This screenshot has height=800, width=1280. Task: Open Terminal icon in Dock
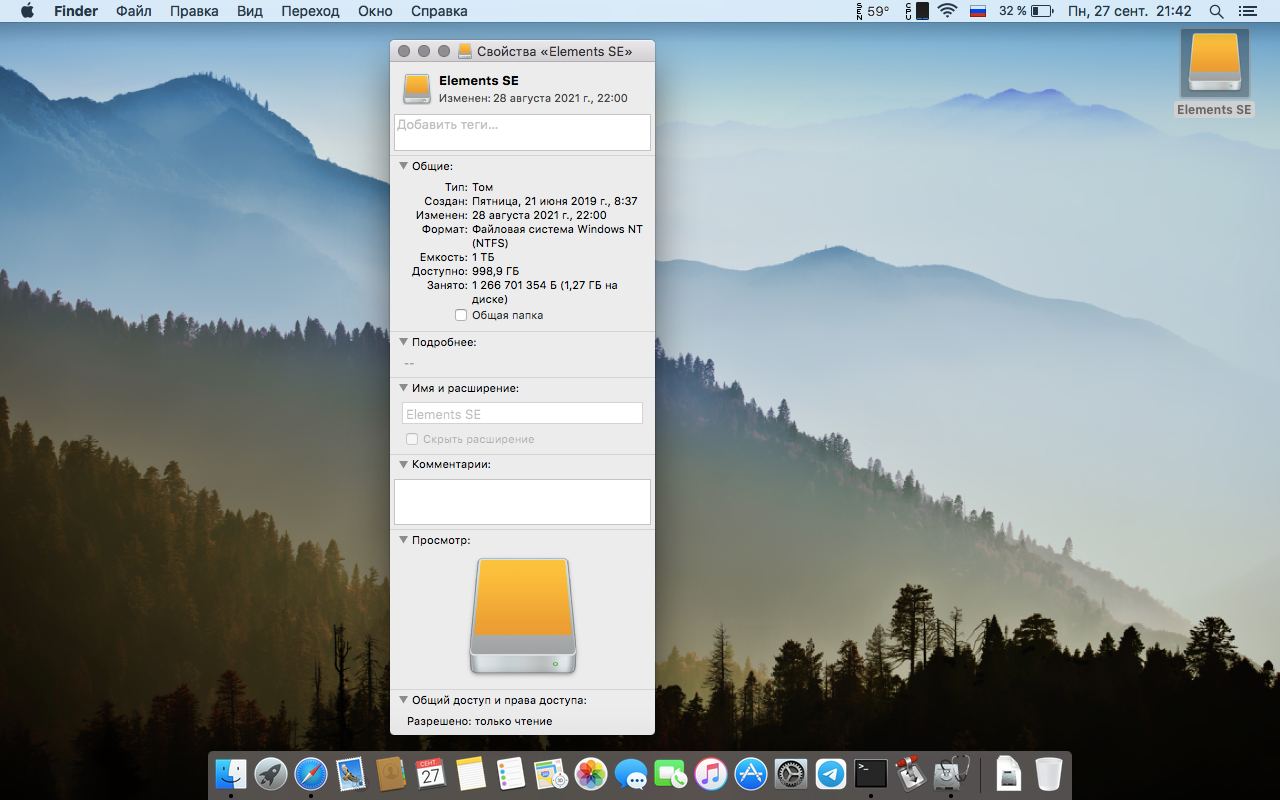pyautogui.click(x=871, y=774)
